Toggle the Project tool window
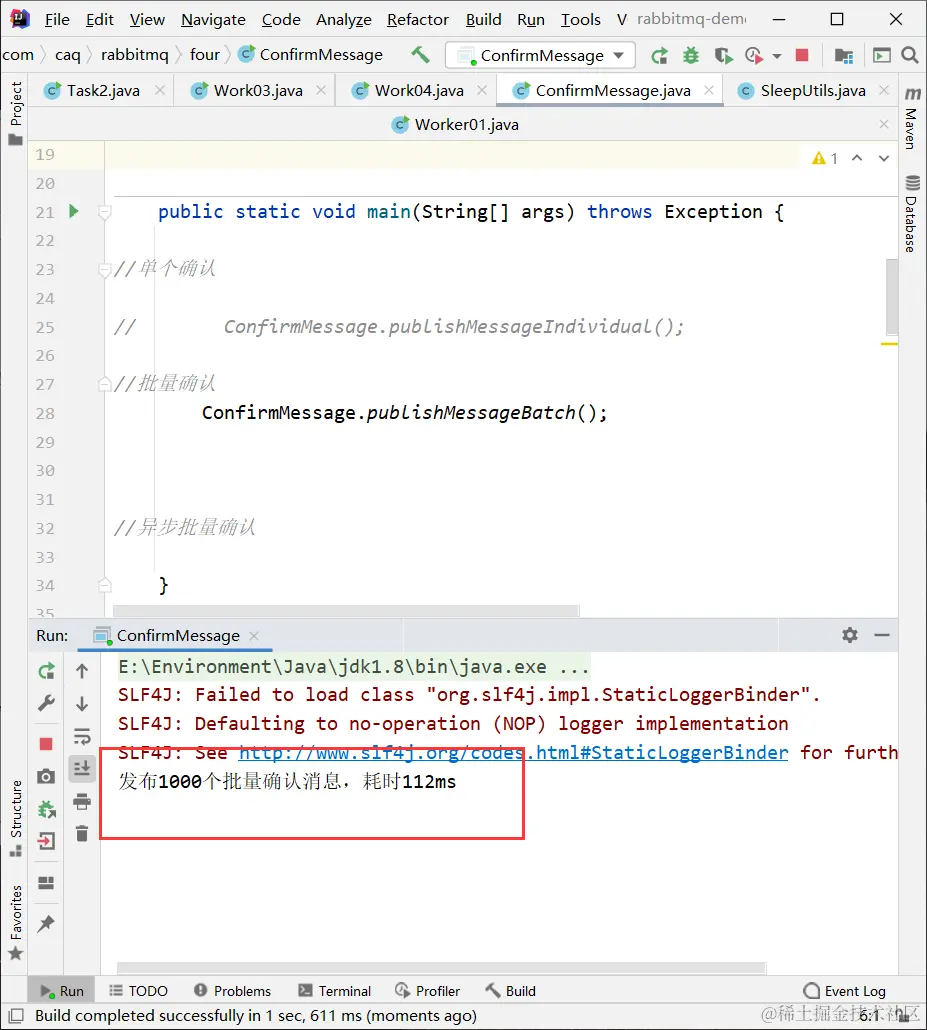 pyautogui.click(x=16, y=112)
